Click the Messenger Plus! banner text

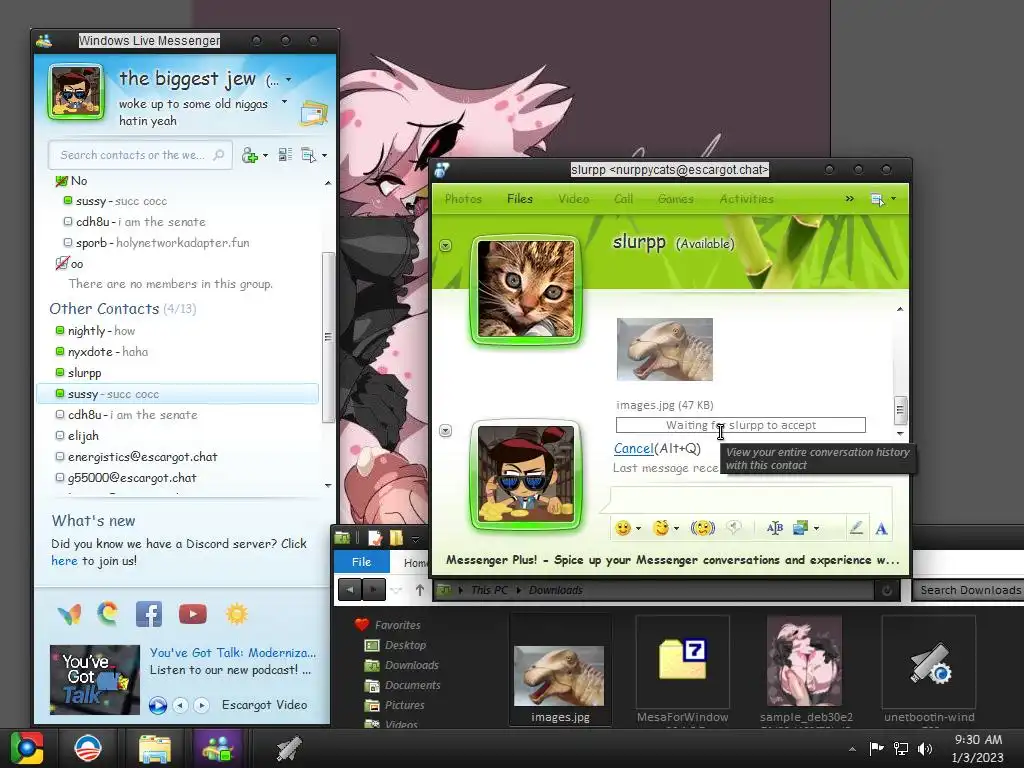coord(673,560)
